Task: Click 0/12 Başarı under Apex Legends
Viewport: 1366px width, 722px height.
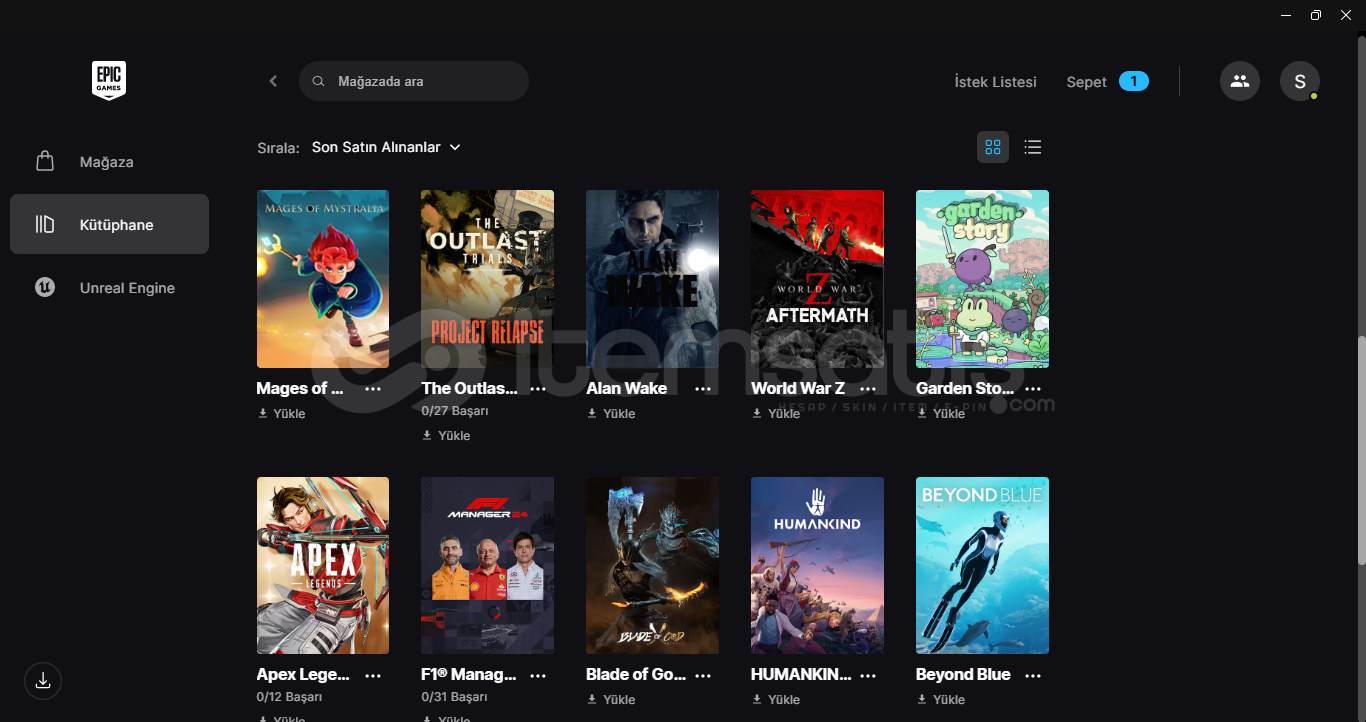Action: coord(289,697)
